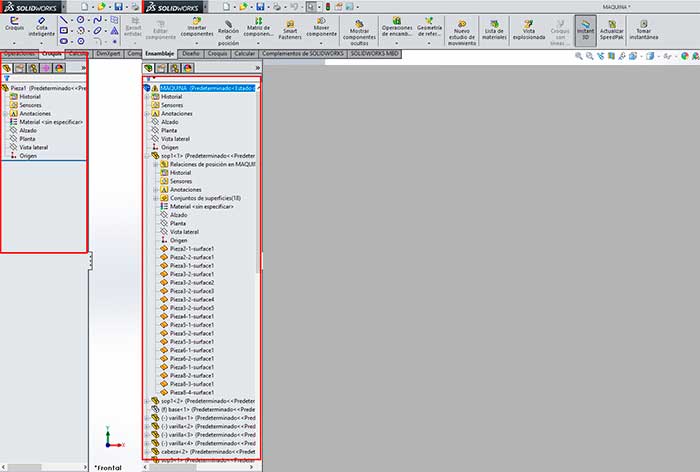Click the Insertar componentes button
This screenshot has width=700, height=472.
(x=197, y=27)
